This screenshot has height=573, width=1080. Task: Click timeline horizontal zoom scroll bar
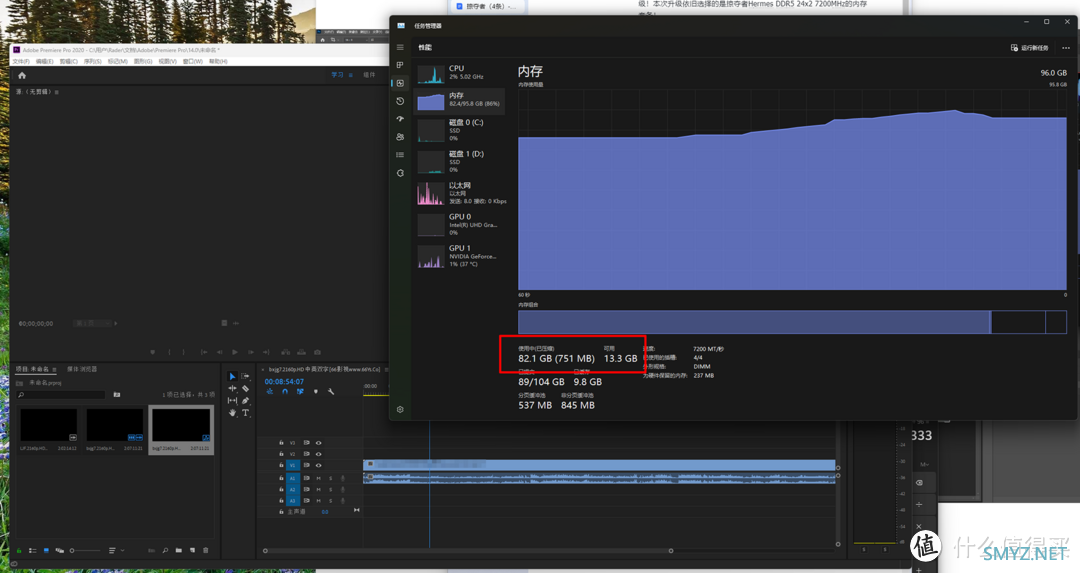tap(468, 551)
